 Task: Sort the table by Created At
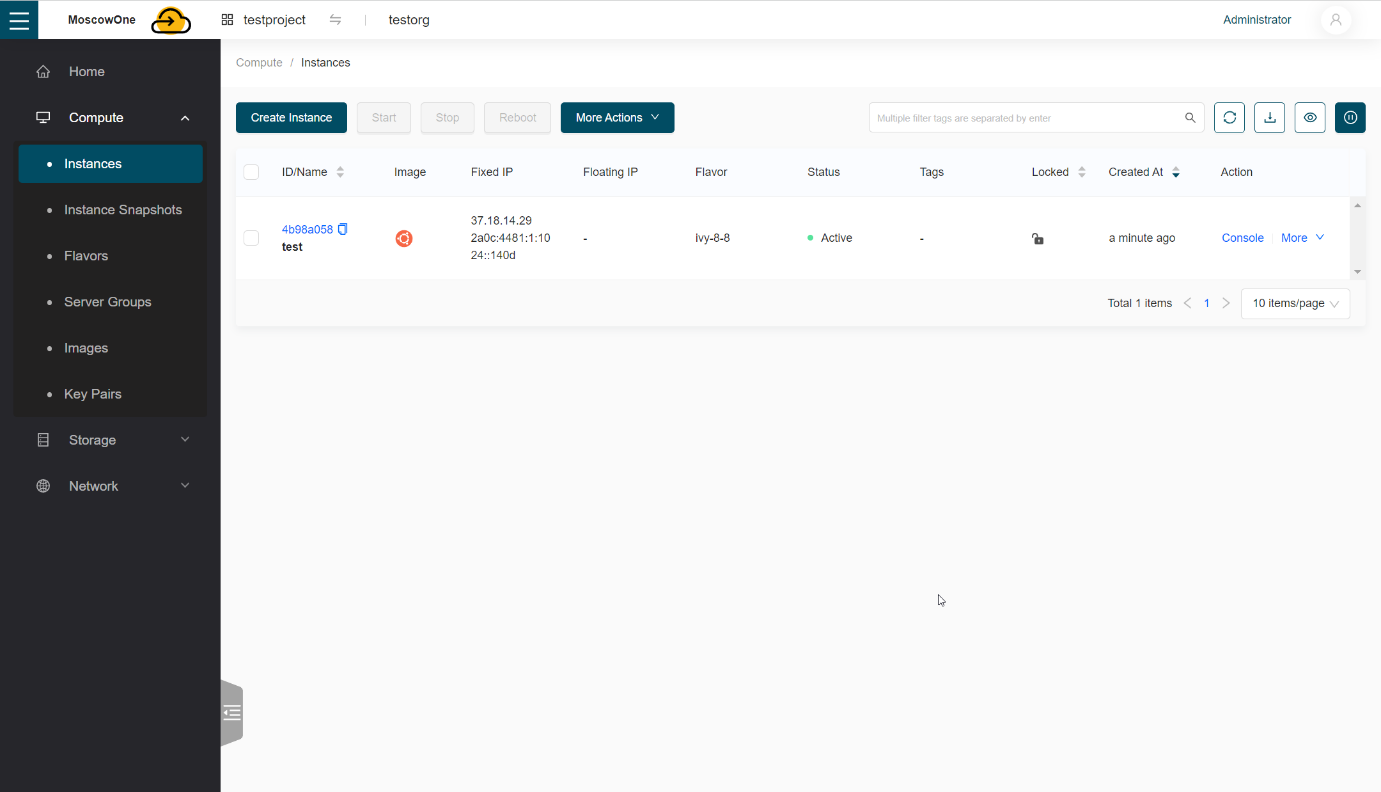[1175, 172]
